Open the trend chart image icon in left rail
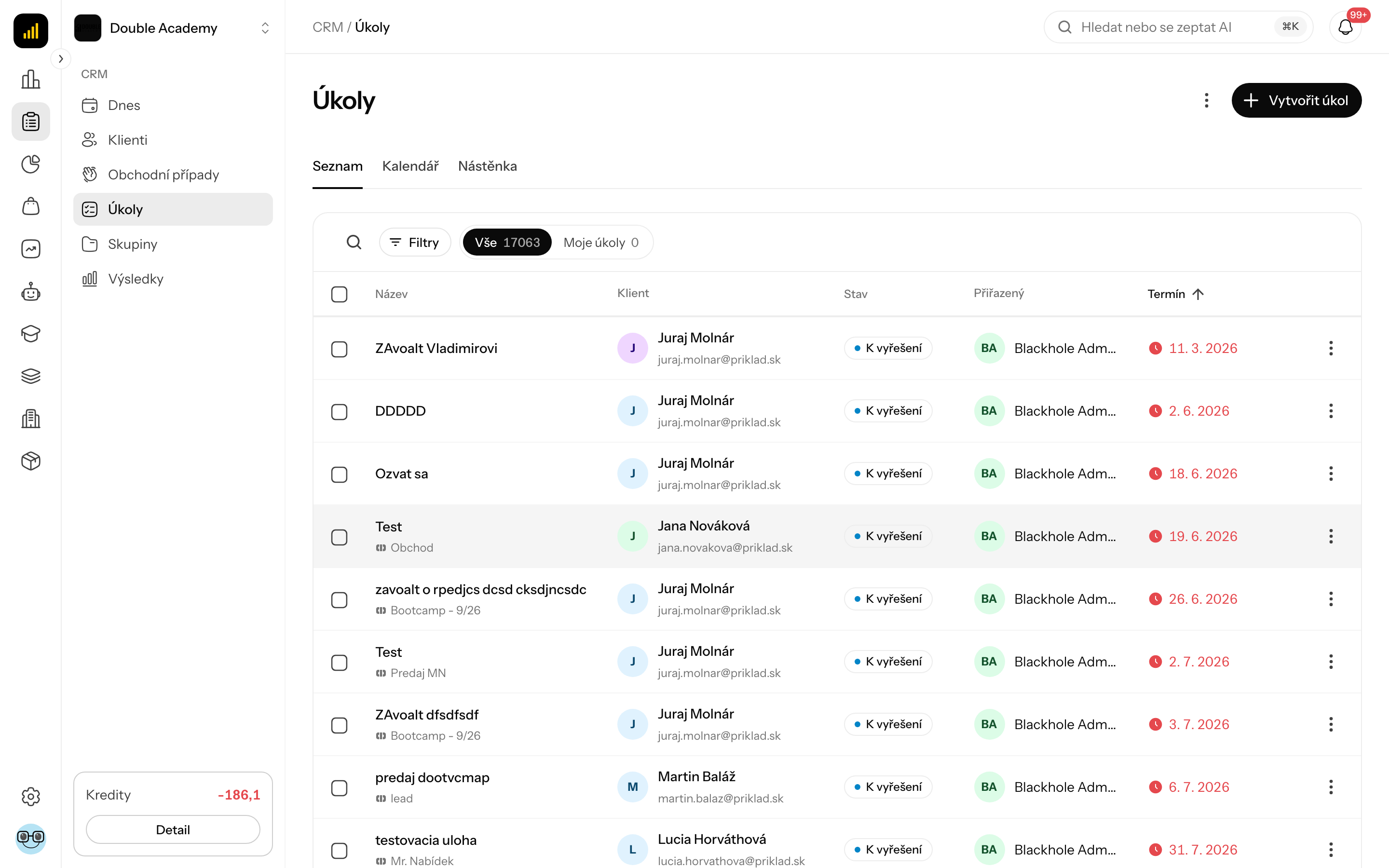The width and height of the screenshot is (1389, 868). pyautogui.click(x=30, y=248)
